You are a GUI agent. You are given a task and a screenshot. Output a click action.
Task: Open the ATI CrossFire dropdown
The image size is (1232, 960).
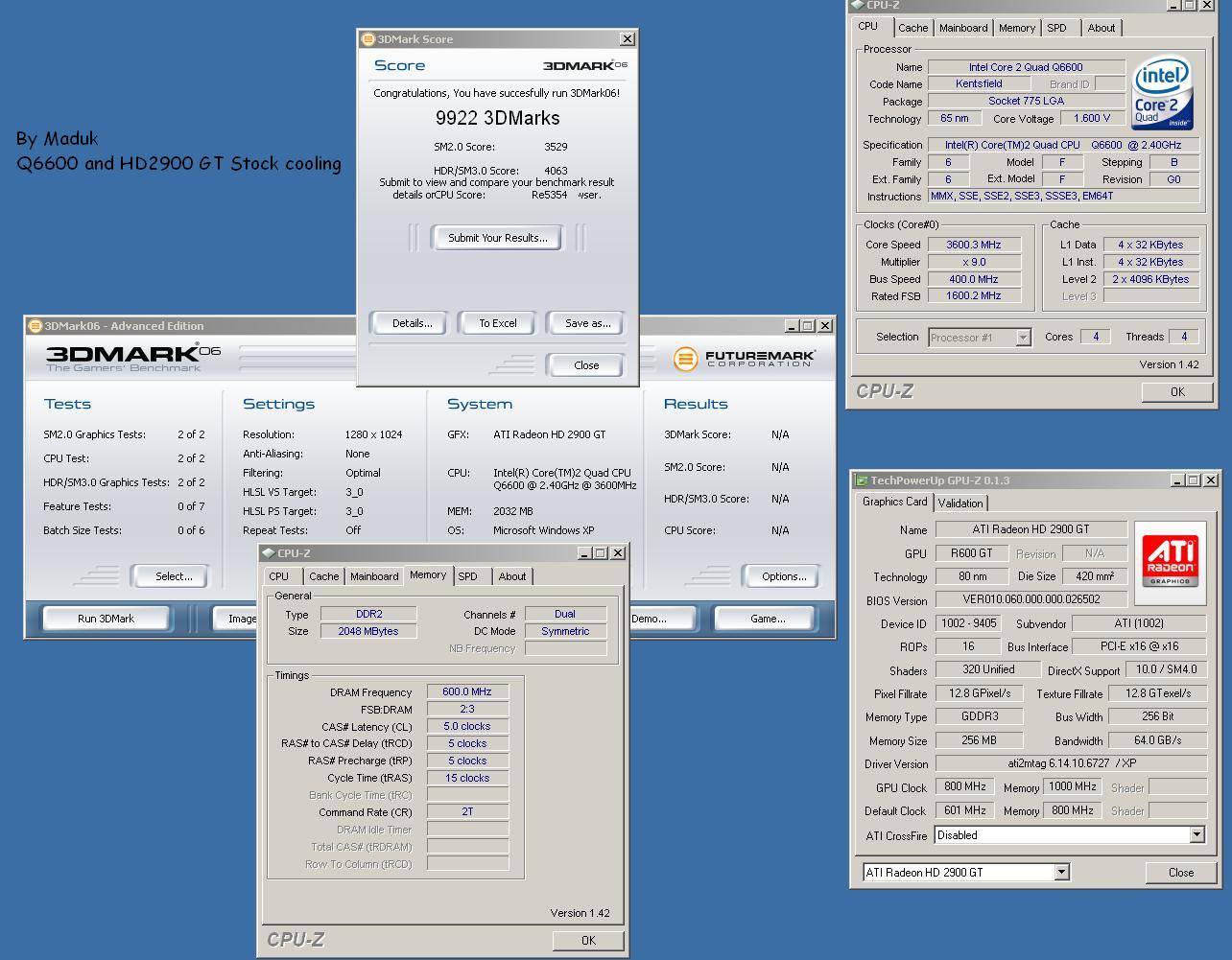coord(1196,835)
